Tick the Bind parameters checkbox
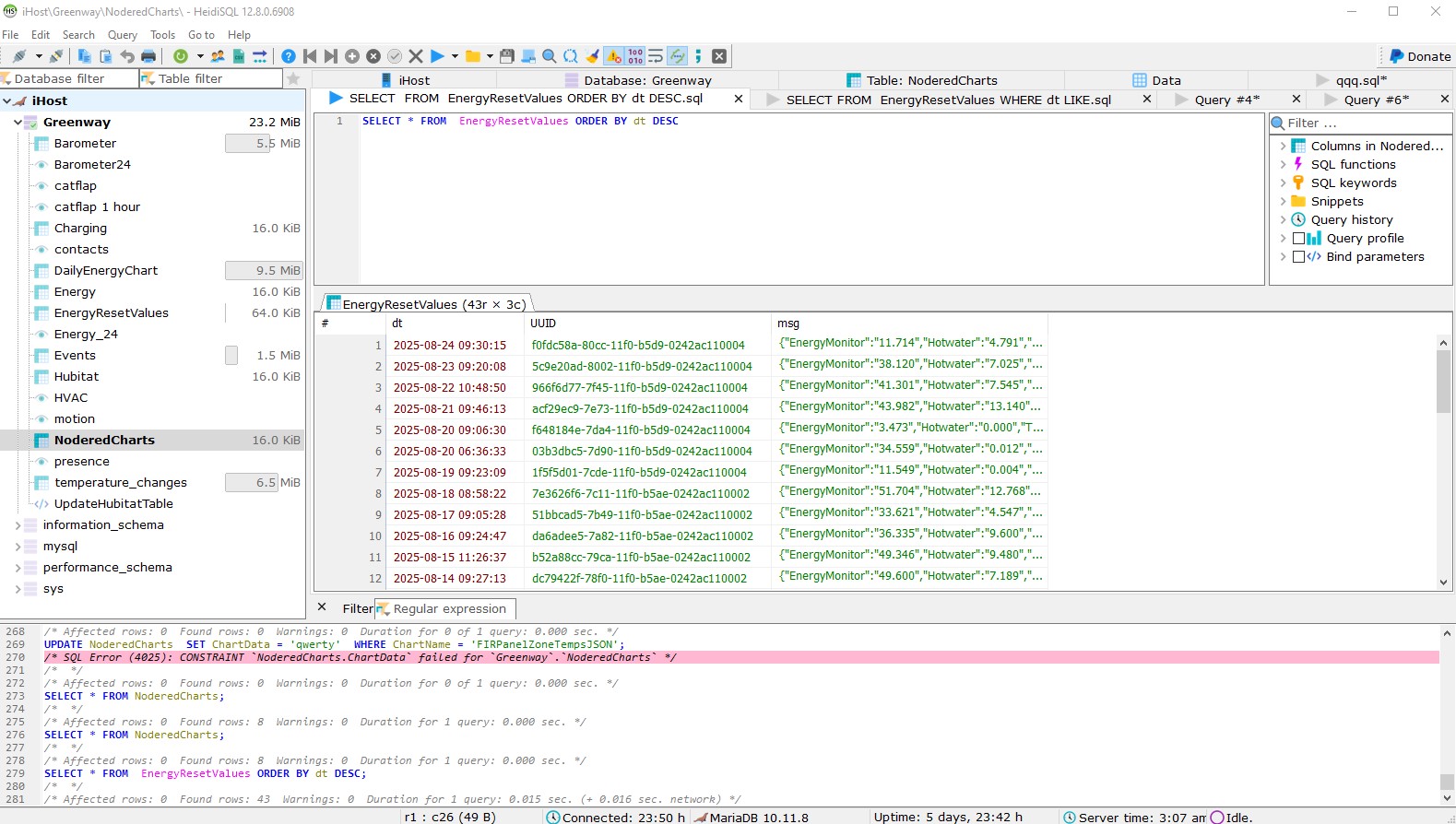Viewport: 1456px width, 824px height. click(x=1298, y=257)
